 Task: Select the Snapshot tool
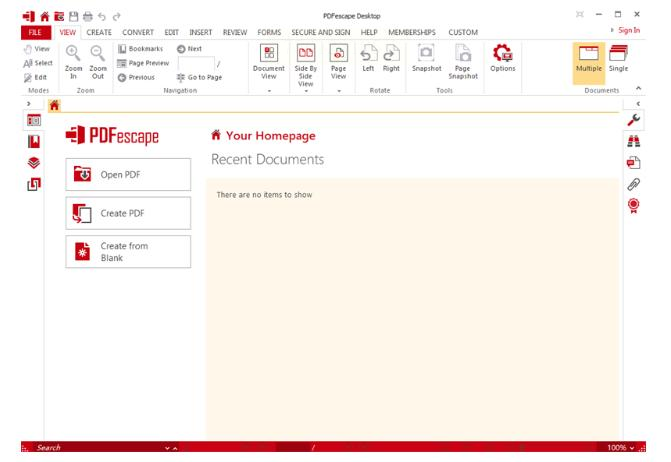pos(426,58)
